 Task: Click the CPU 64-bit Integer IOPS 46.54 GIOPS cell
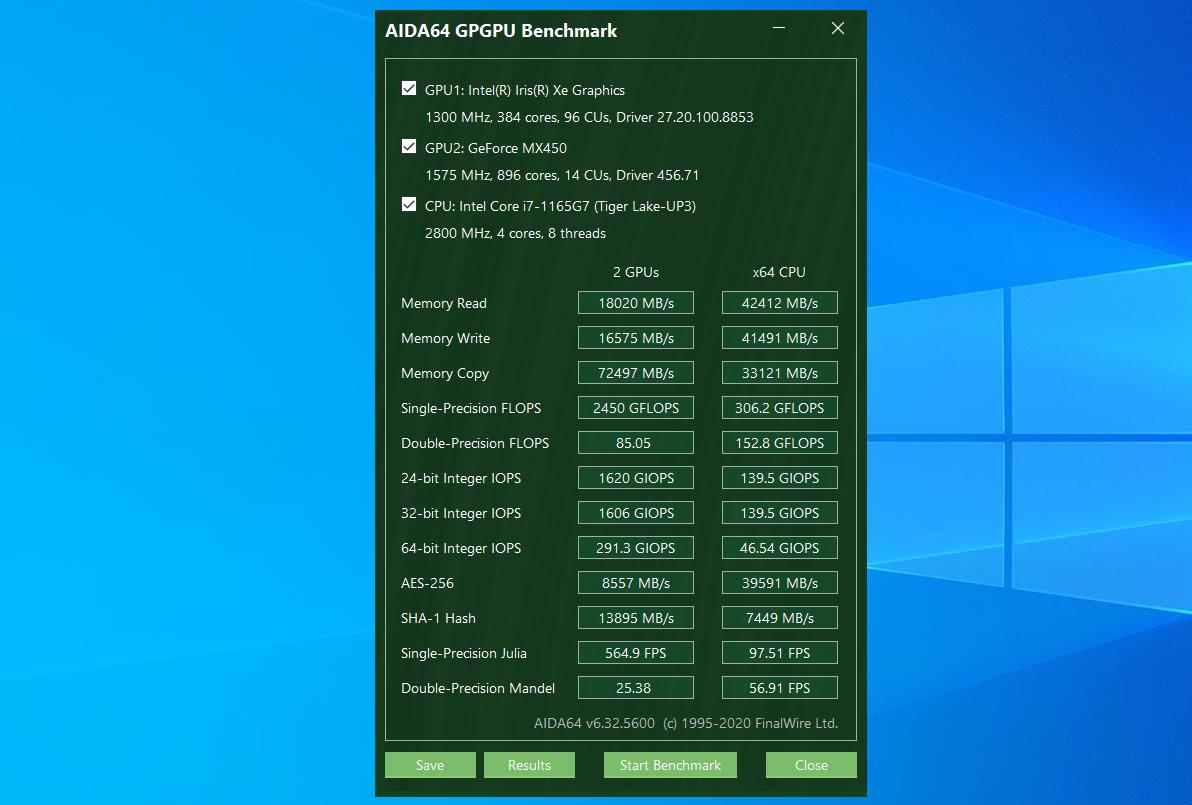tap(780, 548)
